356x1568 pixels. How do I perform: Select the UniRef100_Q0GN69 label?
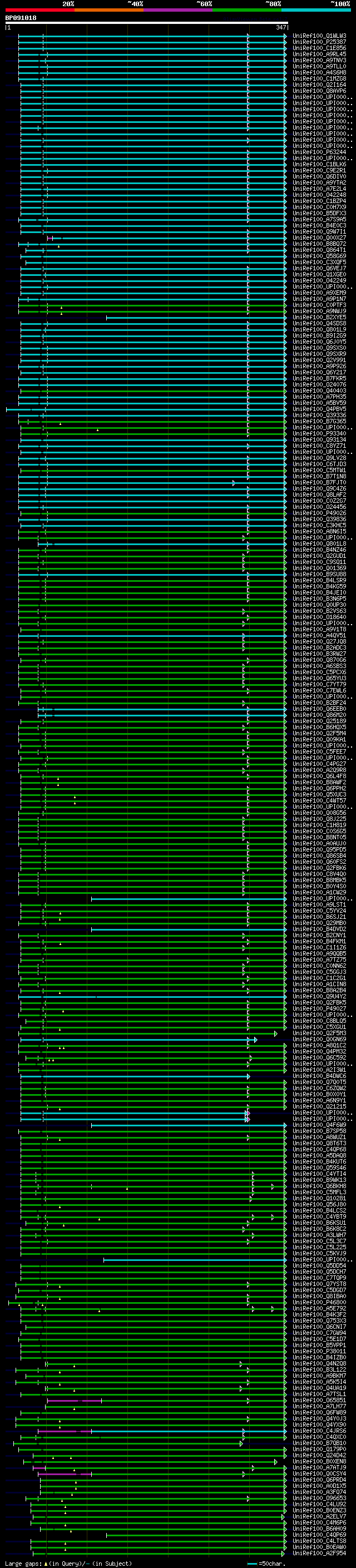click(319, 1039)
